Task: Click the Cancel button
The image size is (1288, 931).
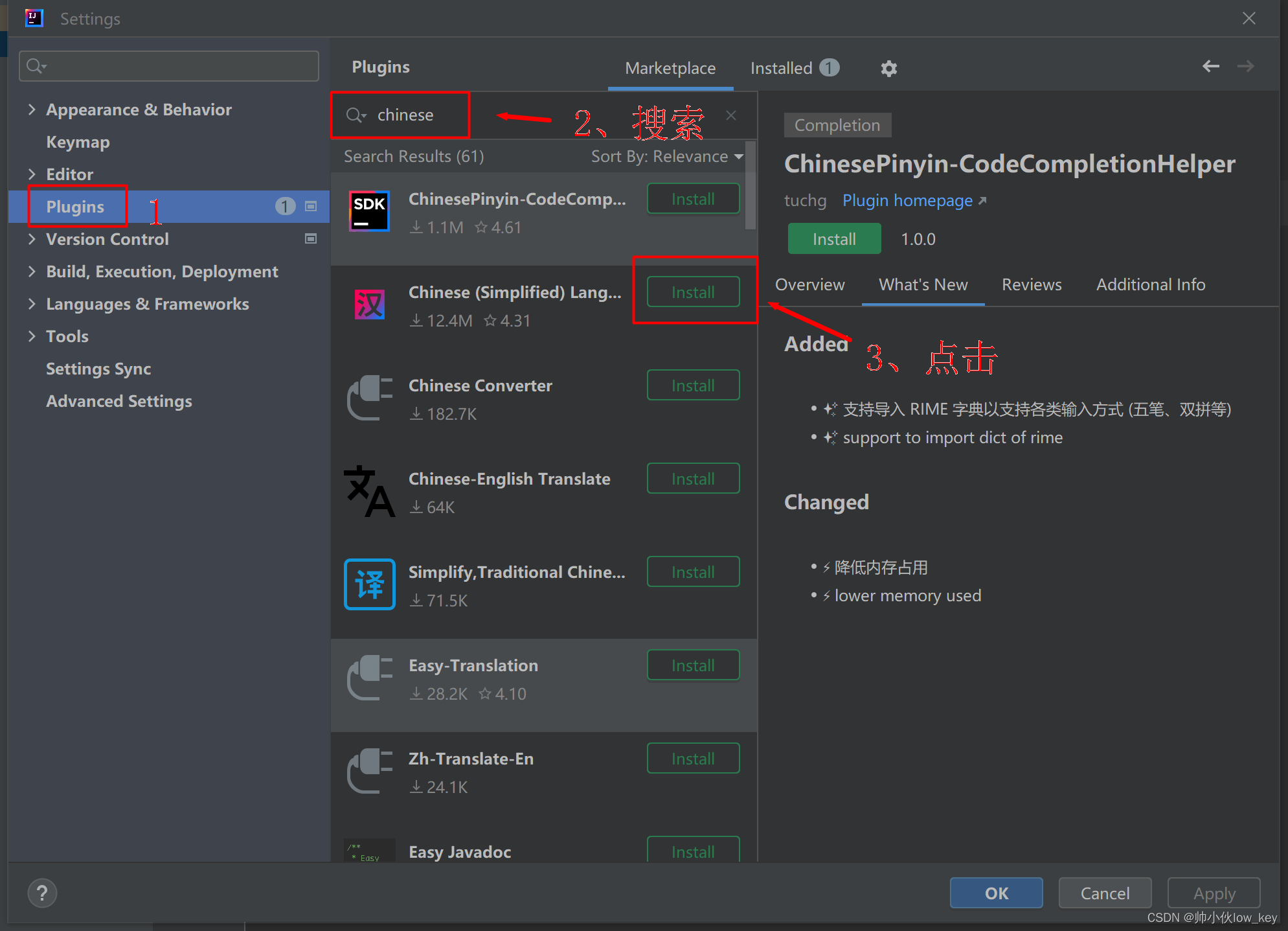Action: [1105, 893]
